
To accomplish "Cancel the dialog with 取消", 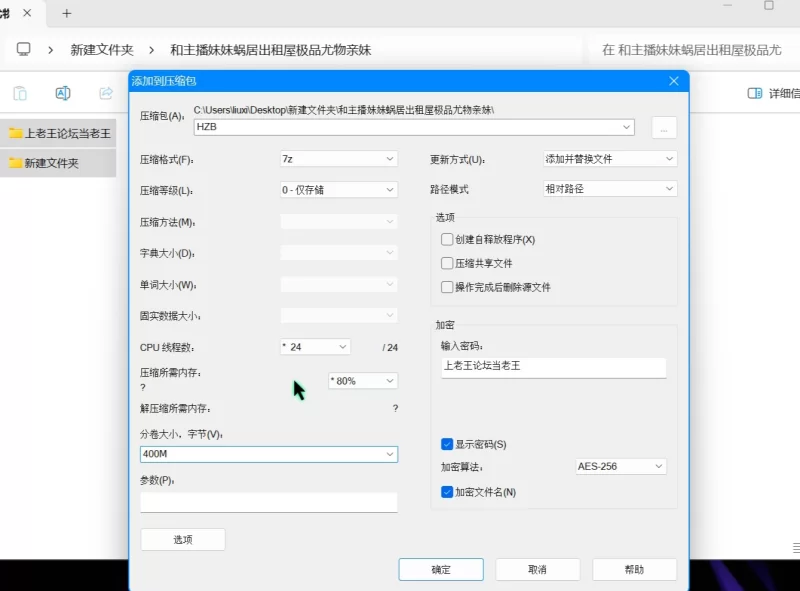I will 537,570.
